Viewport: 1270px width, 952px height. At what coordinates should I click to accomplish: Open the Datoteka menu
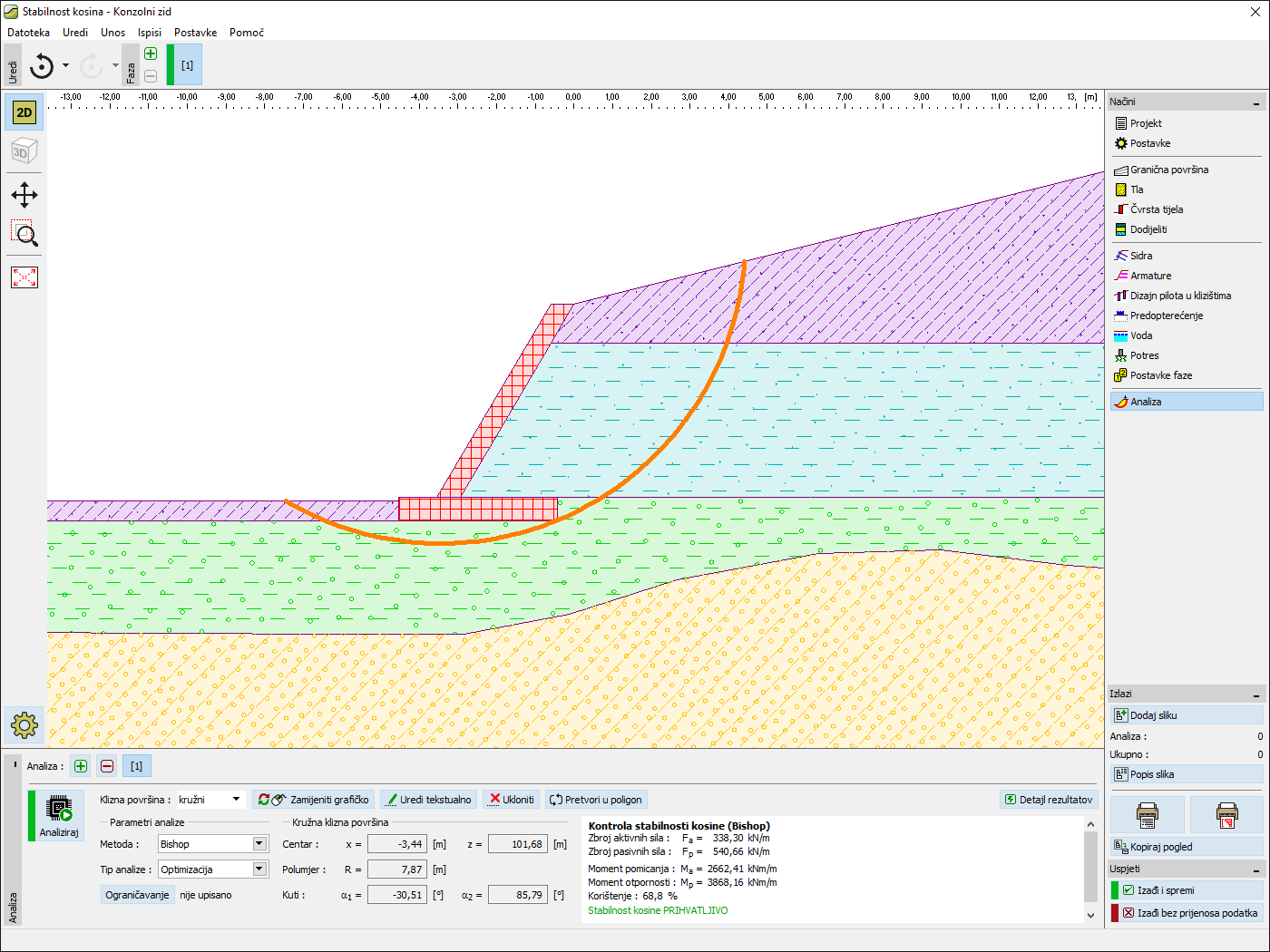coord(28,33)
